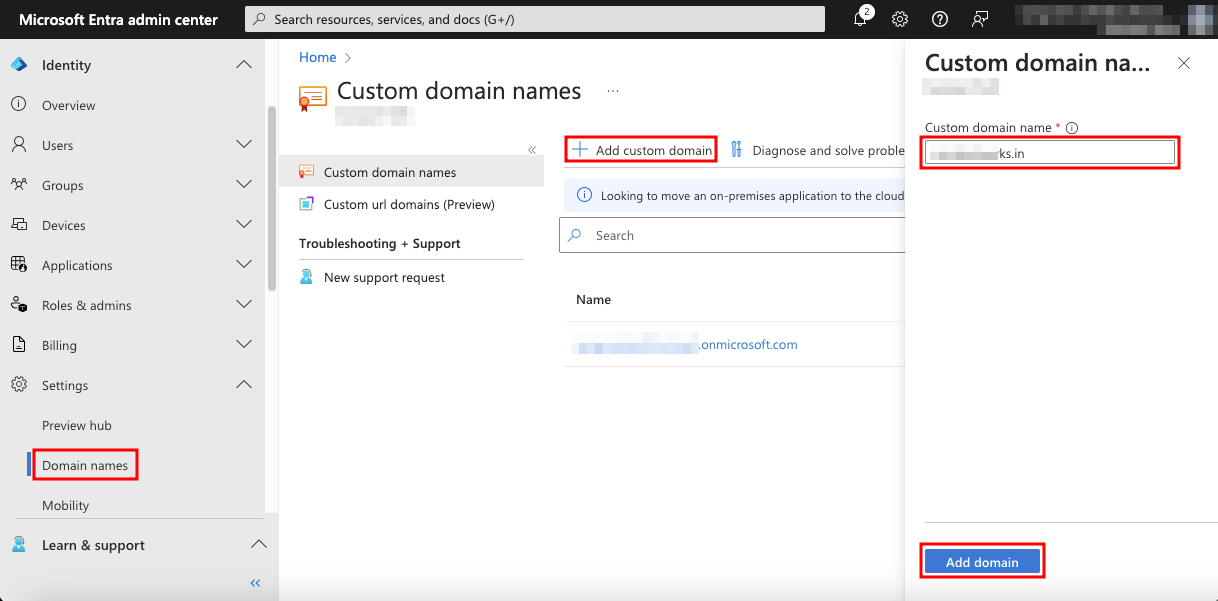Click the magnifier icon in domain Search box

tap(575, 236)
